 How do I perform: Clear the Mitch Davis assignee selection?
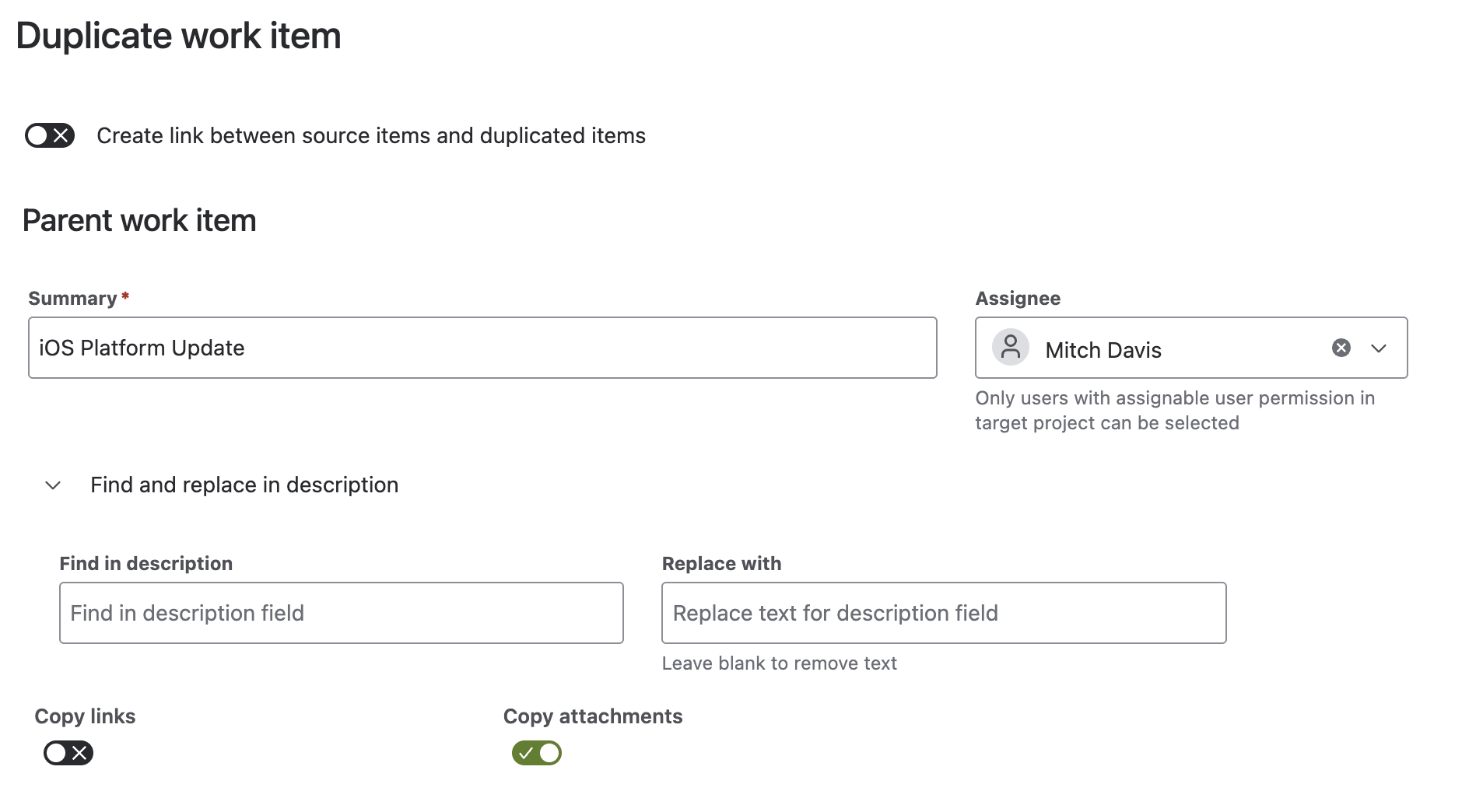pyautogui.click(x=1341, y=348)
